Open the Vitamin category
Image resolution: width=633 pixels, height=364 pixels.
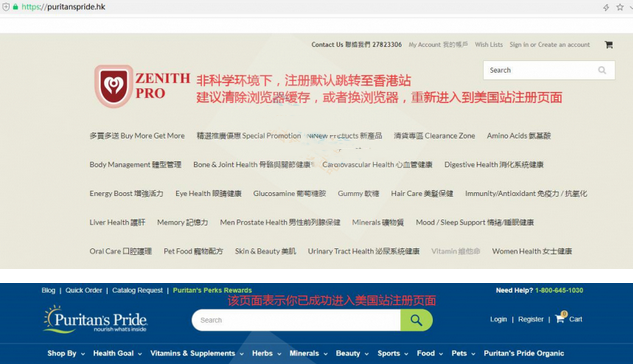tap(455, 251)
